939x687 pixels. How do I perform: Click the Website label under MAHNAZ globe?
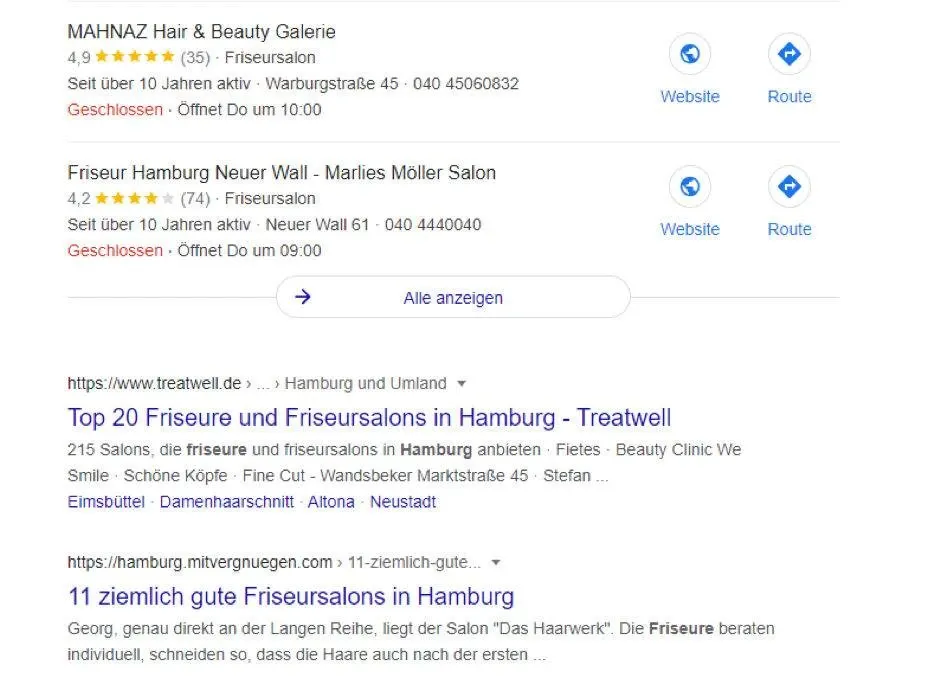pyautogui.click(x=690, y=97)
